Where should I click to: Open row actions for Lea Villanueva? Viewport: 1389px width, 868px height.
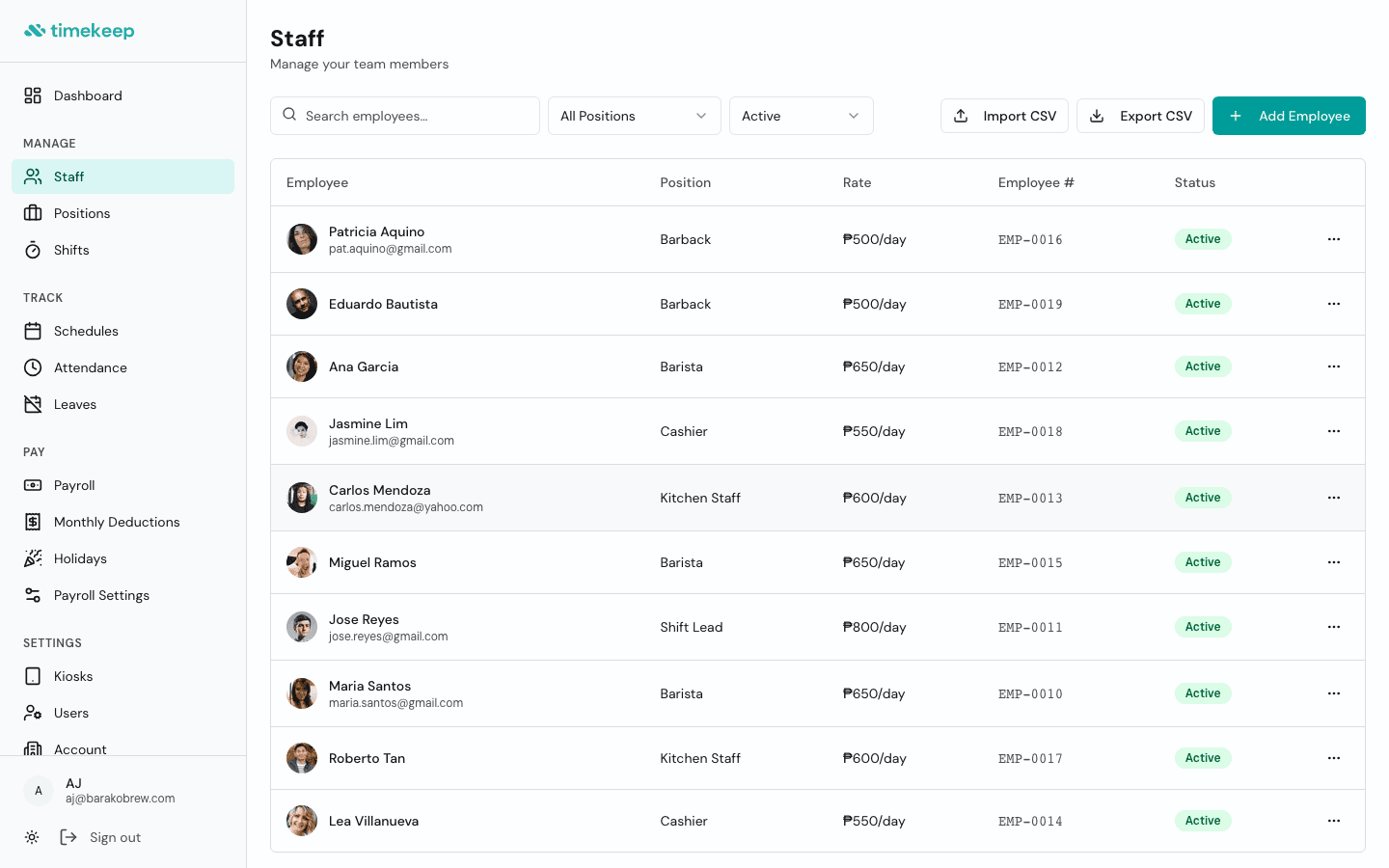click(1334, 821)
